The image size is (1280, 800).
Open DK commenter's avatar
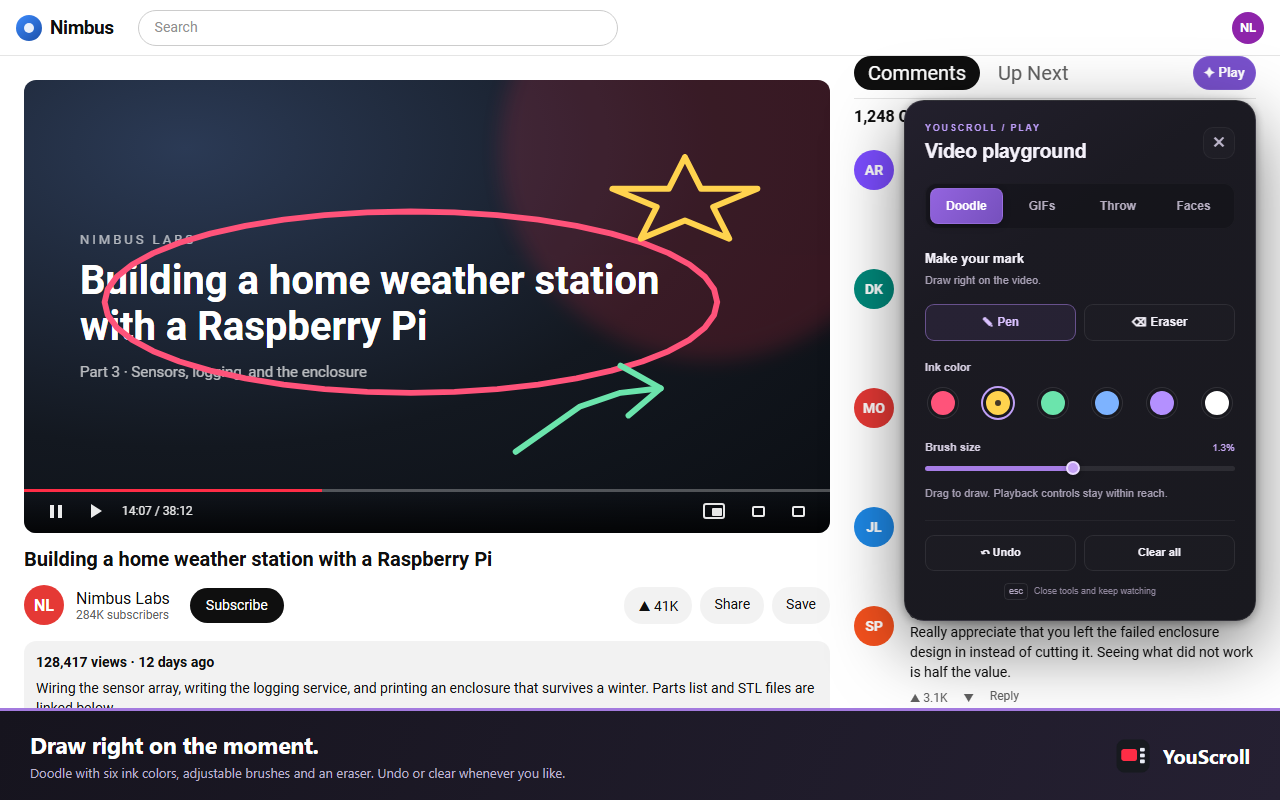point(874,289)
